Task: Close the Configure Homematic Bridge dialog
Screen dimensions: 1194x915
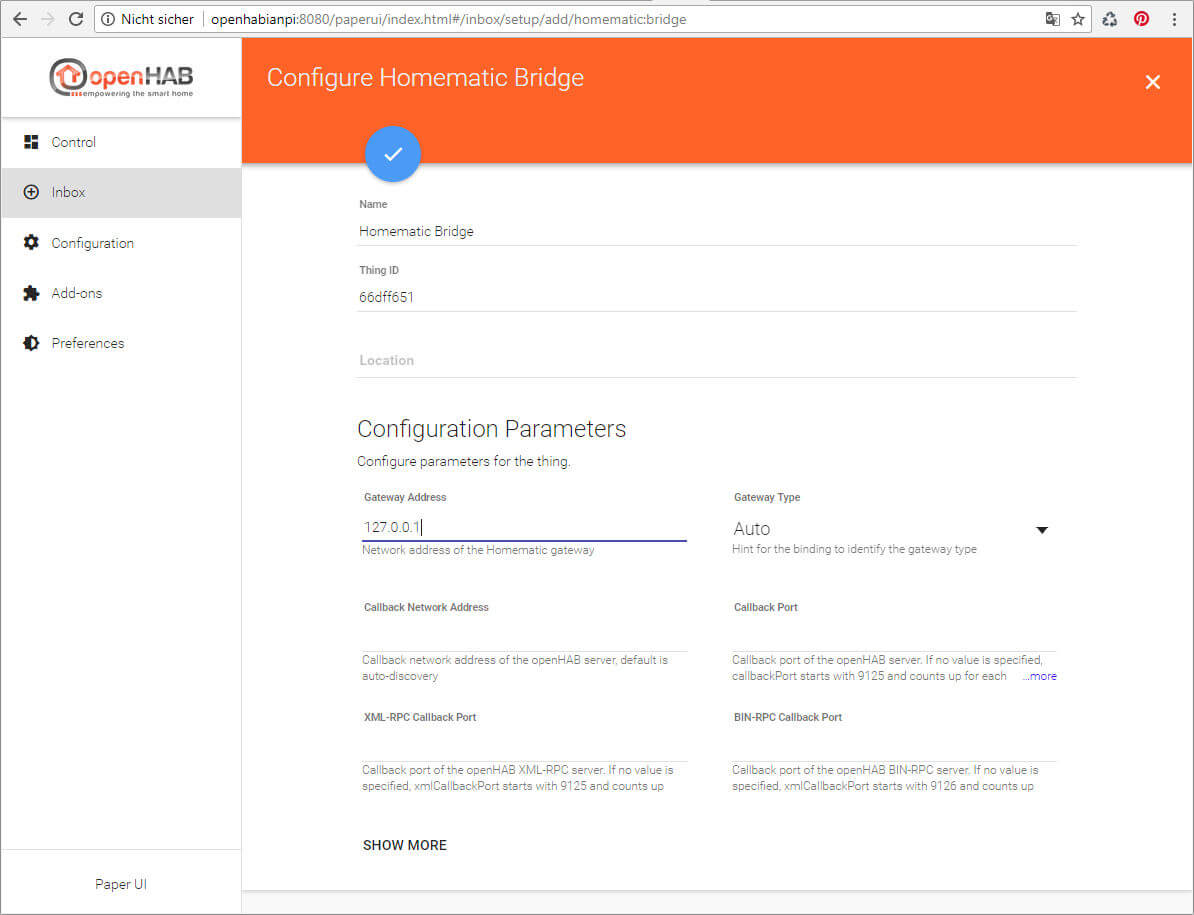Action: click(1152, 82)
